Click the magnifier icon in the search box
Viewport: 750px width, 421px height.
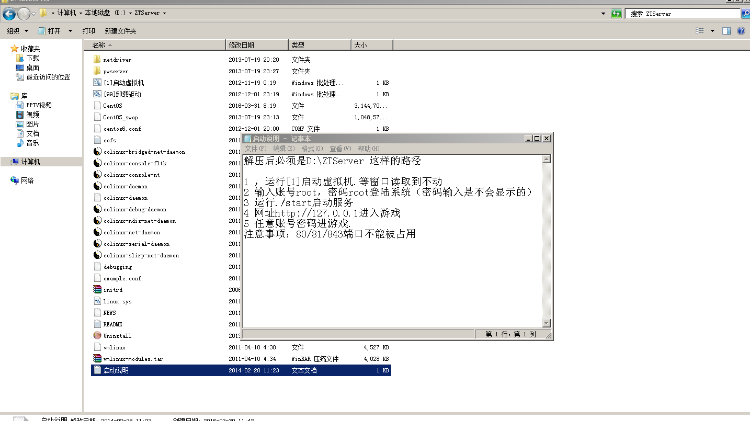(x=745, y=13)
